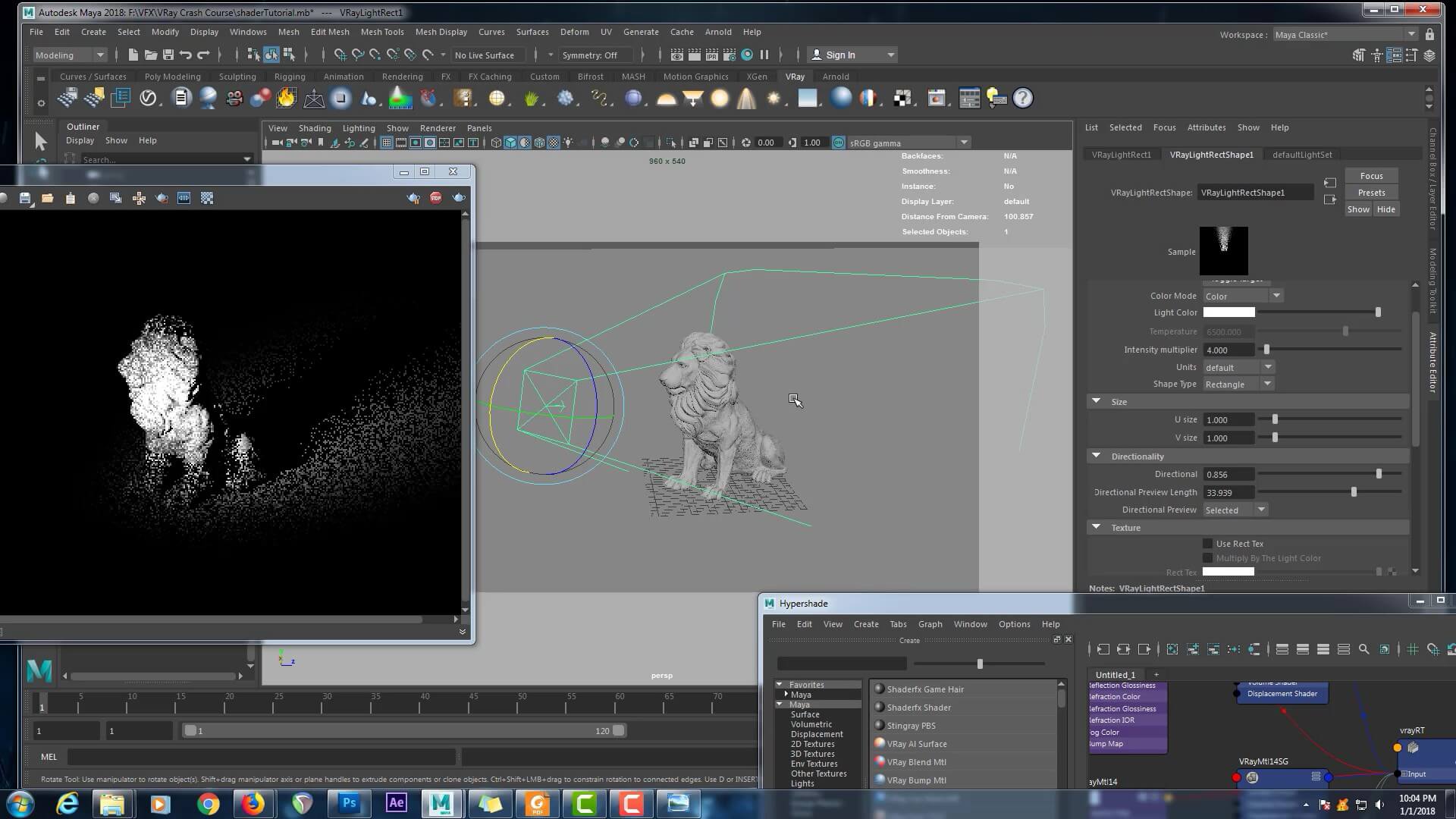Collapse the Directionality section

pos(1096,456)
